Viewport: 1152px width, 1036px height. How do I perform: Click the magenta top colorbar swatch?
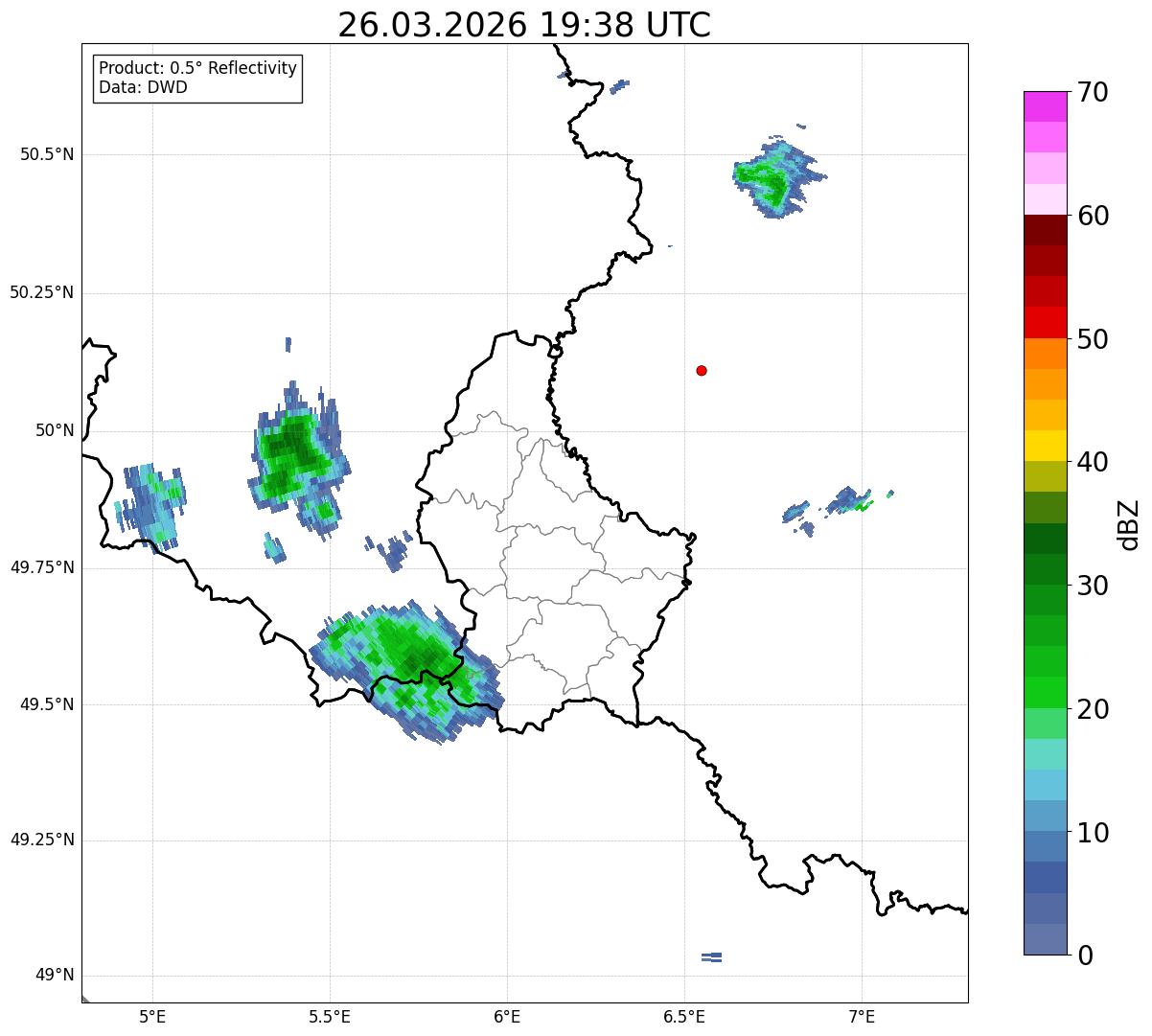click(1045, 106)
